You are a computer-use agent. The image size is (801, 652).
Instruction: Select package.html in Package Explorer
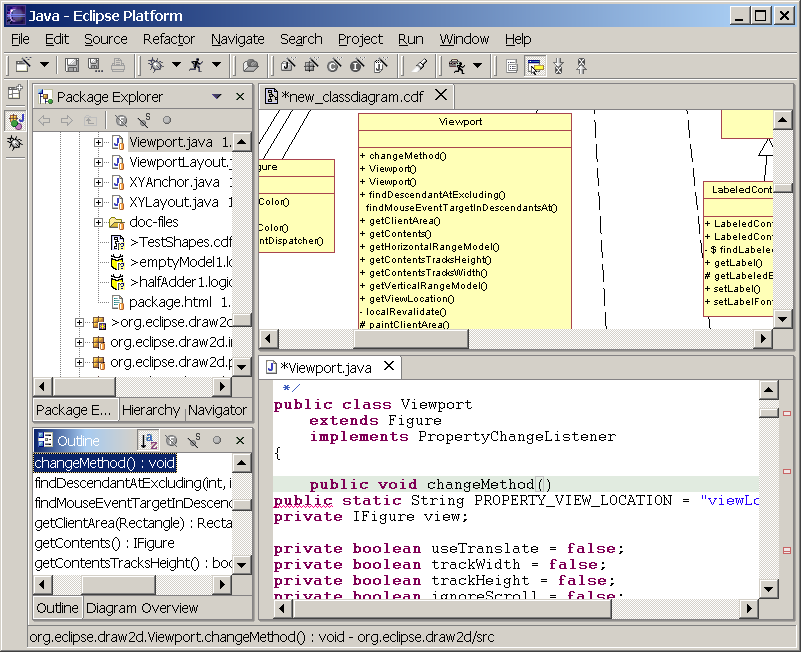[170, 302]
